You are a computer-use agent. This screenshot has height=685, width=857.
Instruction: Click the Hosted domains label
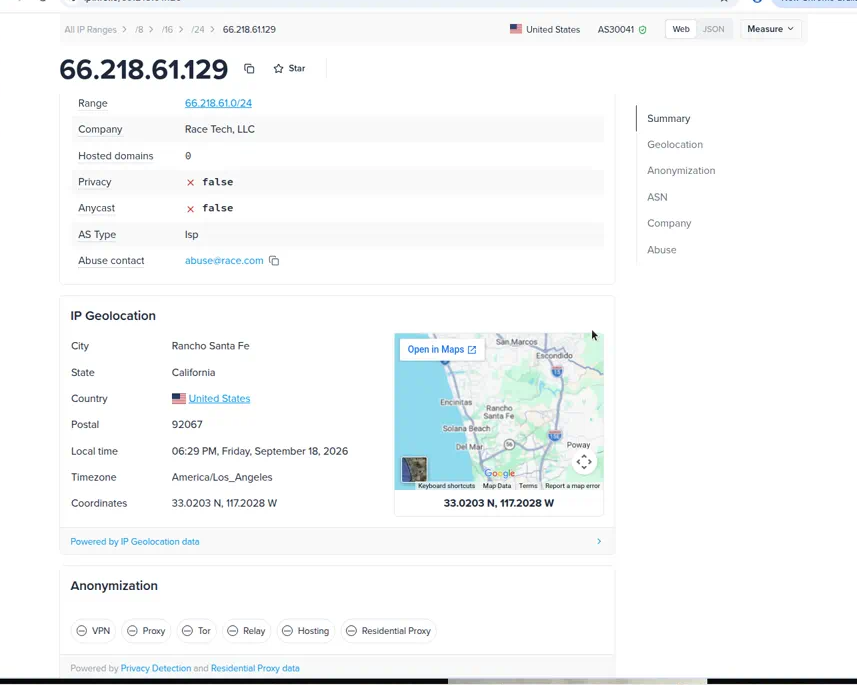pos(116,156)
